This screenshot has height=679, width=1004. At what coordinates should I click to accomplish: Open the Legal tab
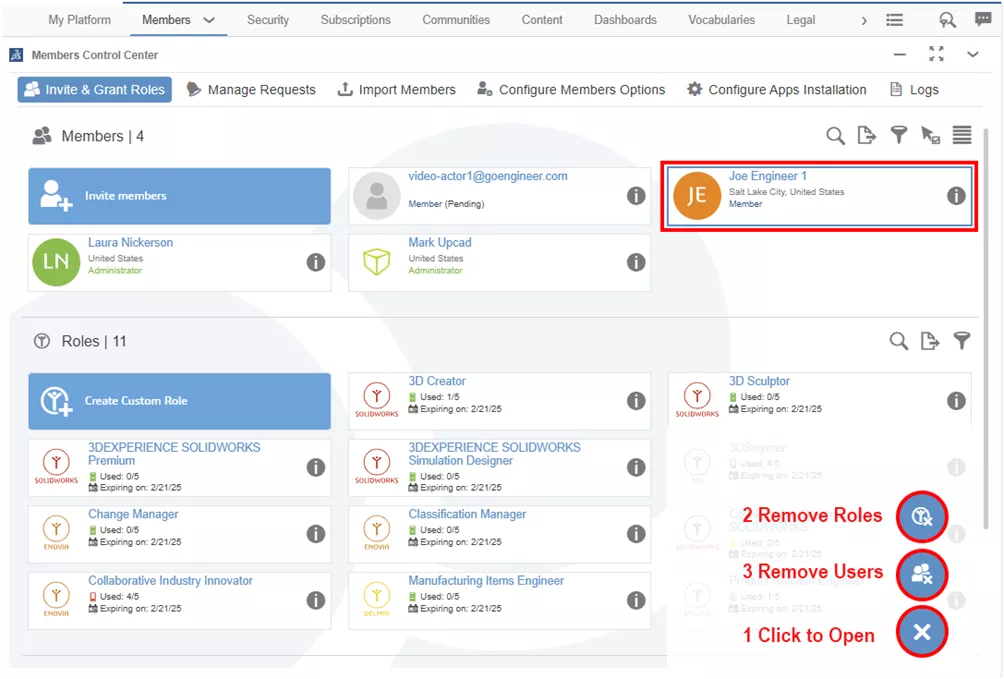click(x=800, y=20)
